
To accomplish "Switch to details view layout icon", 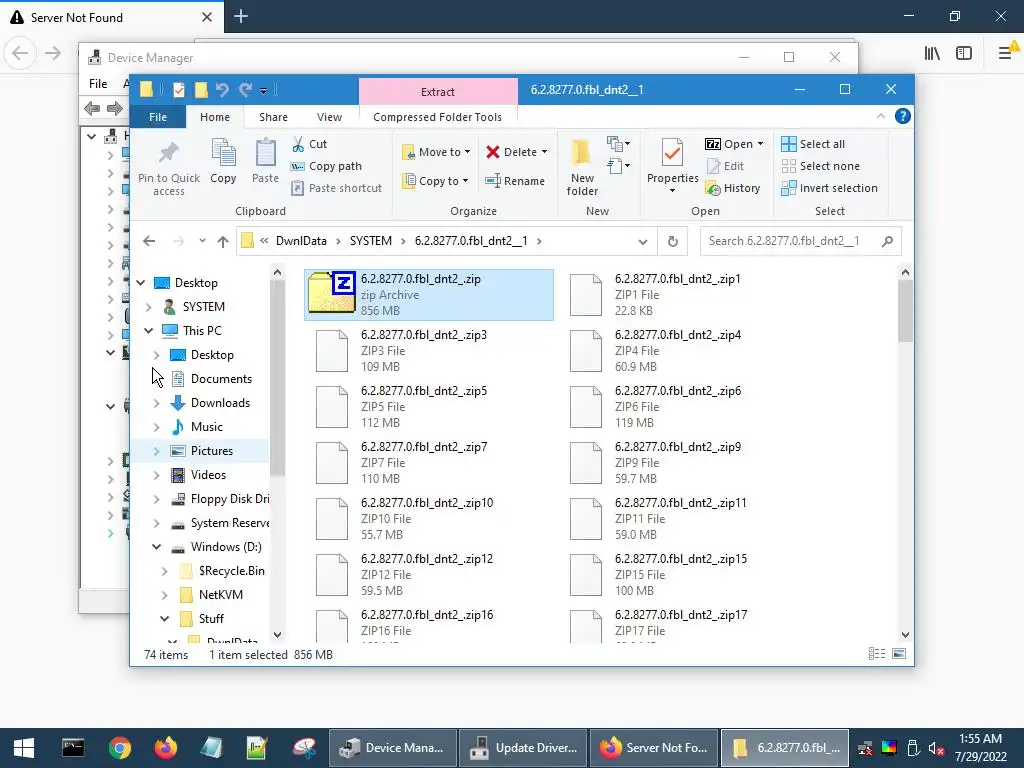I will (x=877, y=654).
